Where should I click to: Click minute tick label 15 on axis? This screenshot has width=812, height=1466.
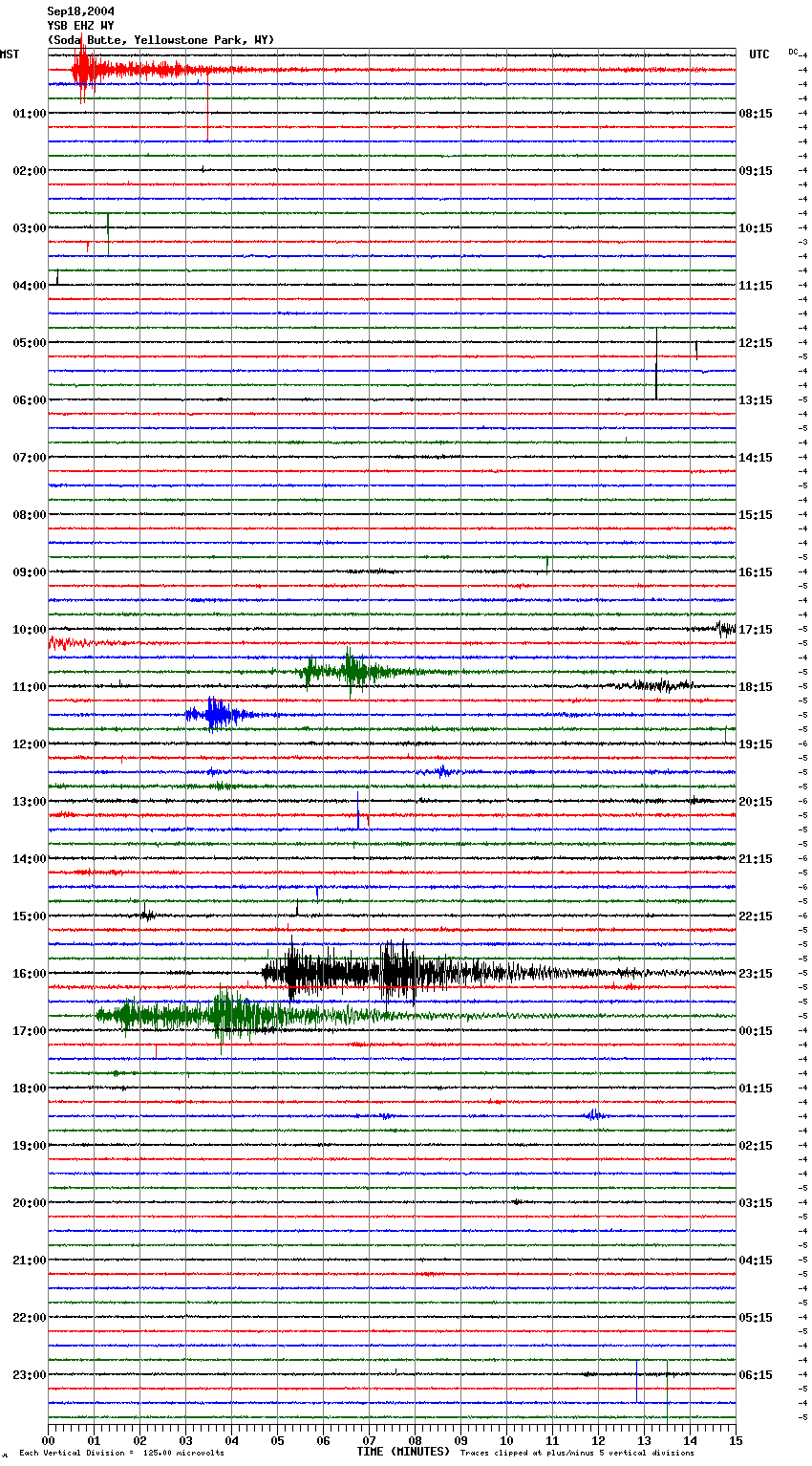click(736, 1440)
